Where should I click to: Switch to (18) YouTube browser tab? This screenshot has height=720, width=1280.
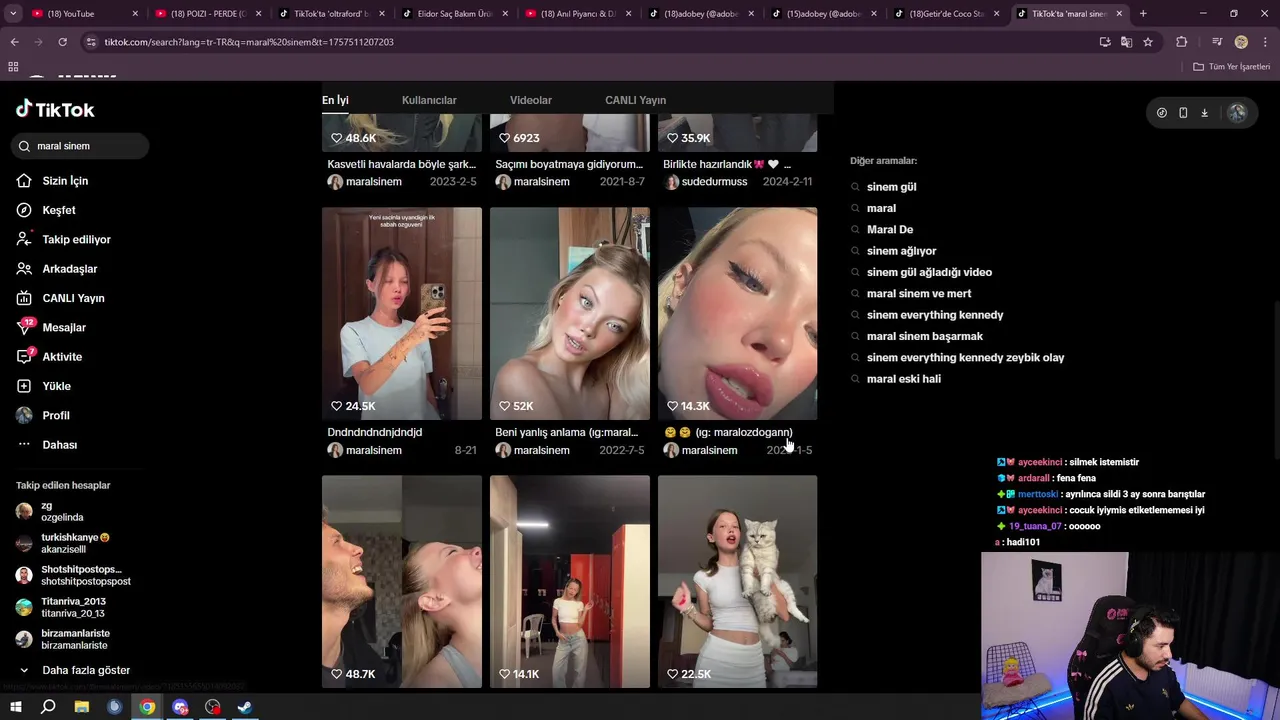point(82,14)
